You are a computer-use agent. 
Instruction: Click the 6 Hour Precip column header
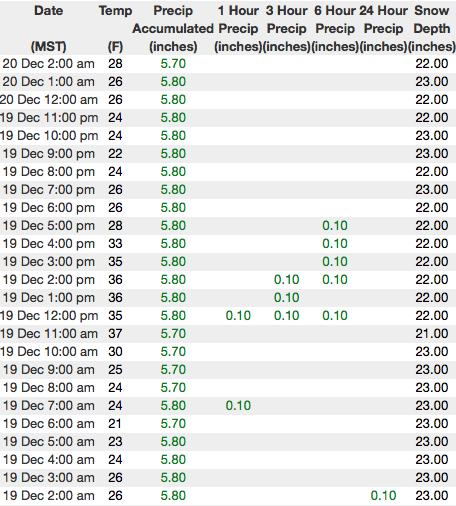point(335,28)
